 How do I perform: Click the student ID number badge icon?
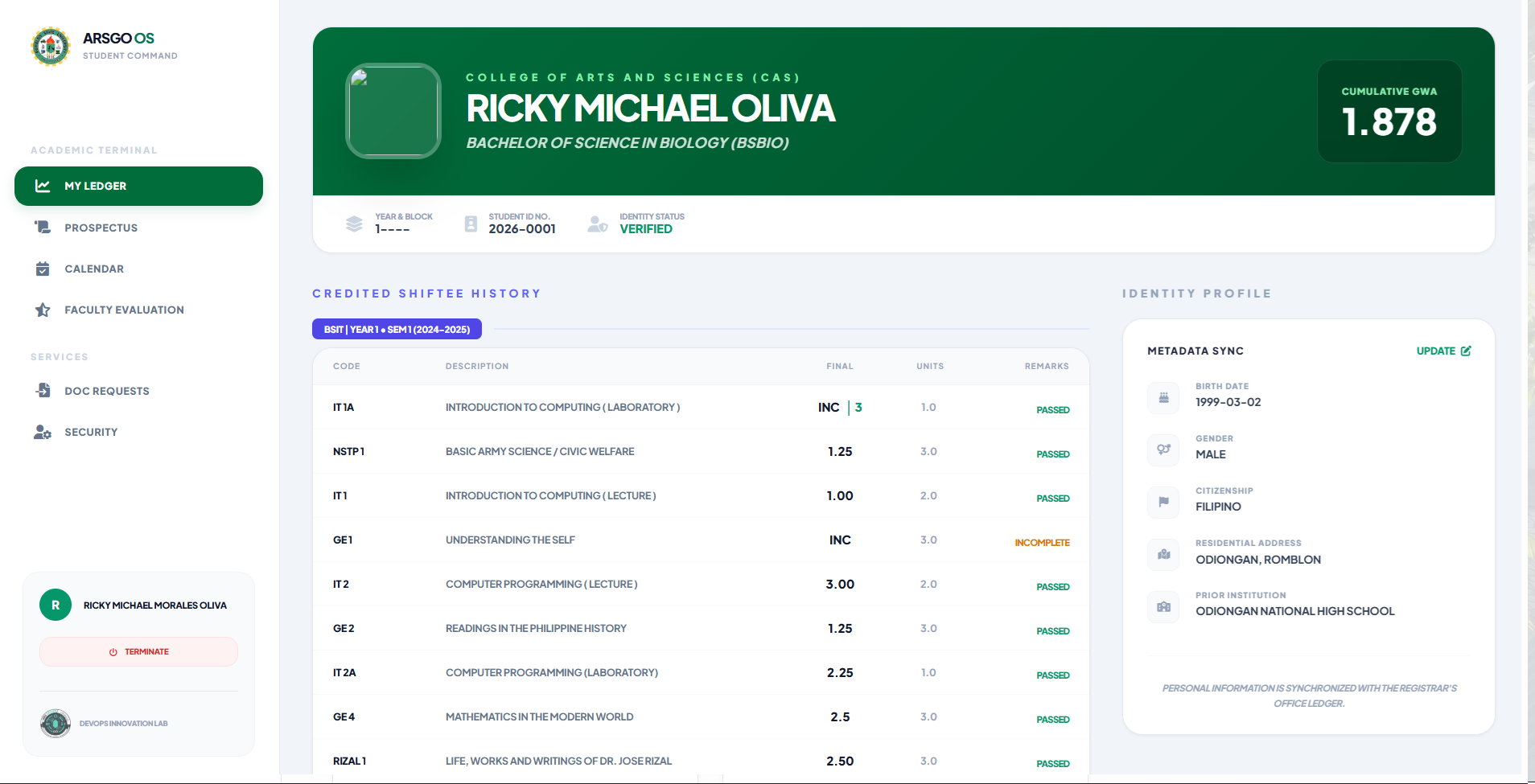point(471,224)
